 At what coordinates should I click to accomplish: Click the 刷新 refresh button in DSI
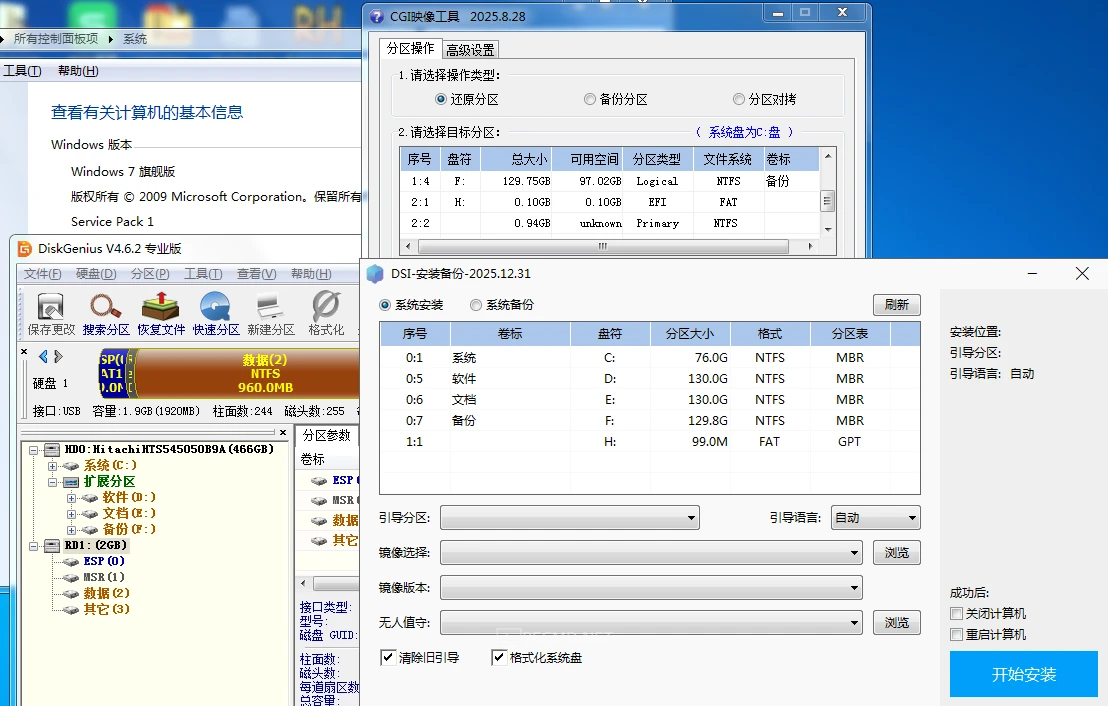[x=896, y=304]
